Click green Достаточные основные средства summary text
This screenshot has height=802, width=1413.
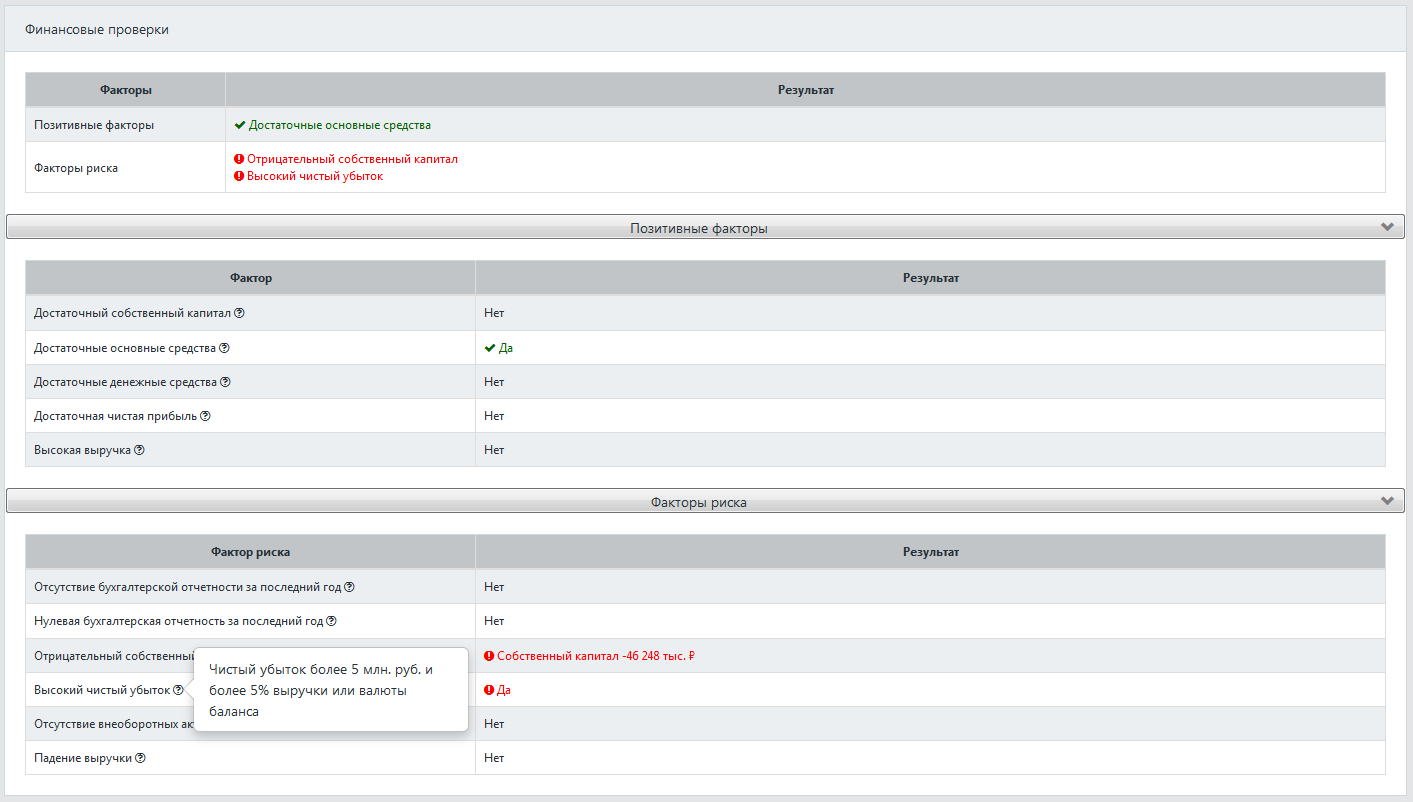(x=339, y=125)
